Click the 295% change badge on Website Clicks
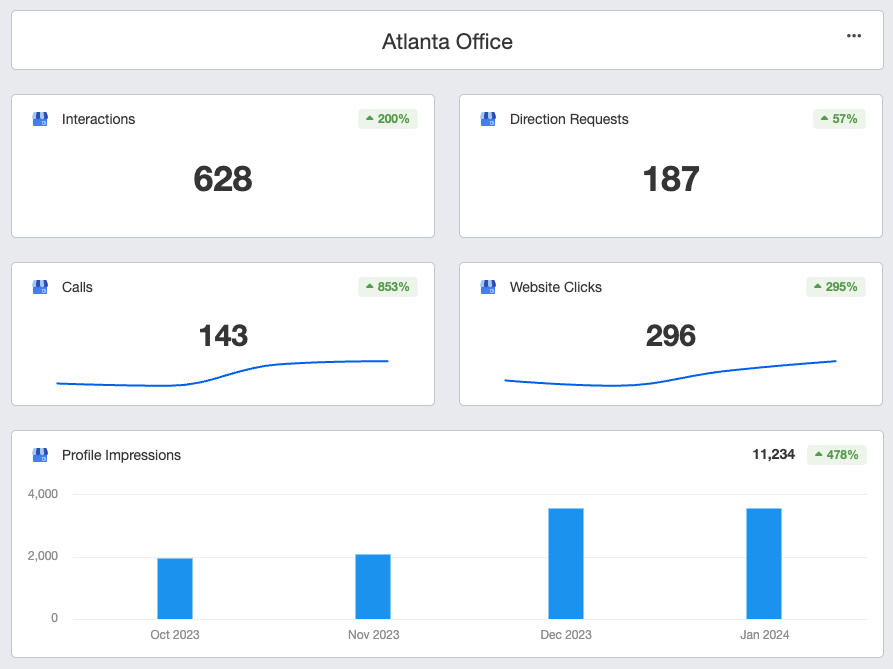 click(835, 287)
